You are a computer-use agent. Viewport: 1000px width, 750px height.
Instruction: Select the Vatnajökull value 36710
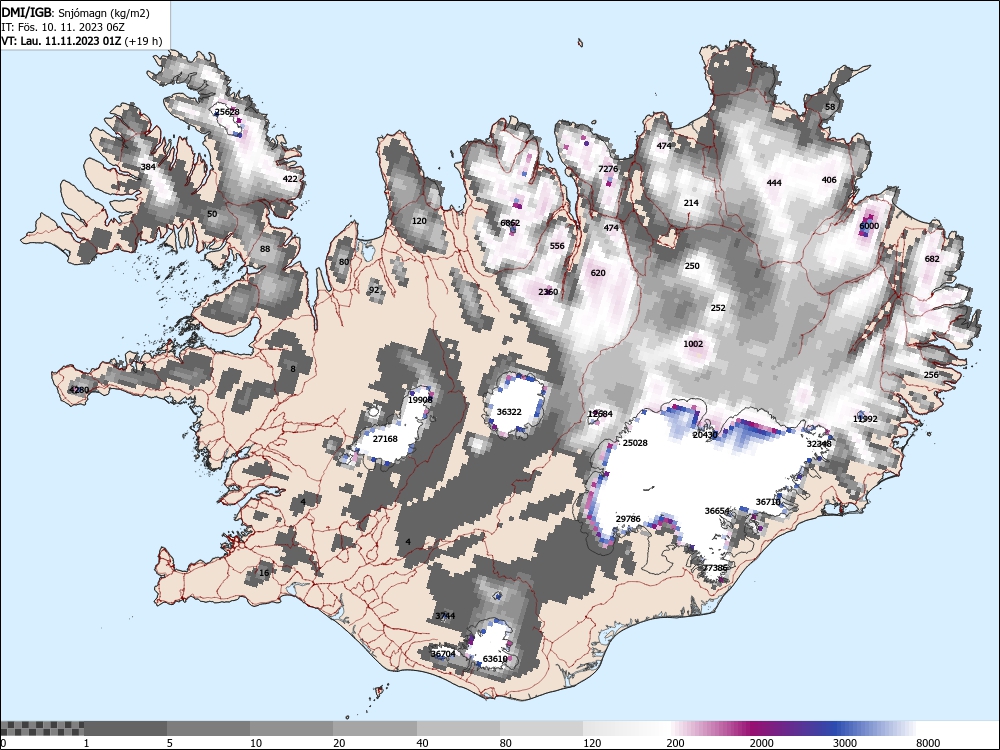pyautogui.click(x=768, y=502)
